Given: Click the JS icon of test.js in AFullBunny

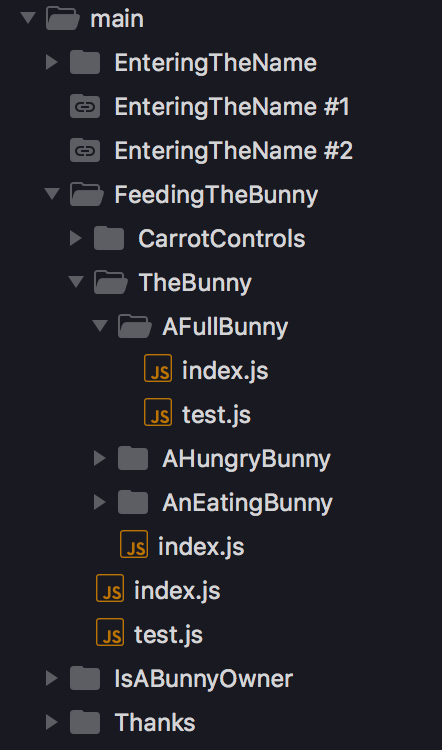Looking at the screenshot, I should [x=158, y=412].
